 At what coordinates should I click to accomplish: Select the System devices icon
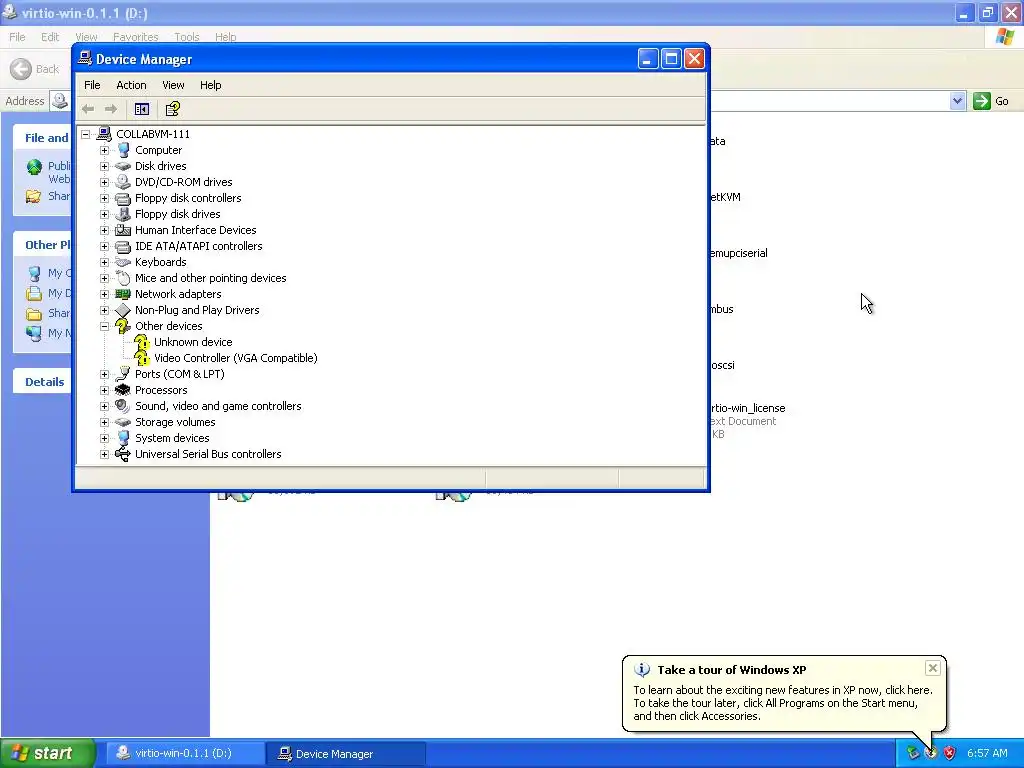pyautogui.click(x=123, y=438)
